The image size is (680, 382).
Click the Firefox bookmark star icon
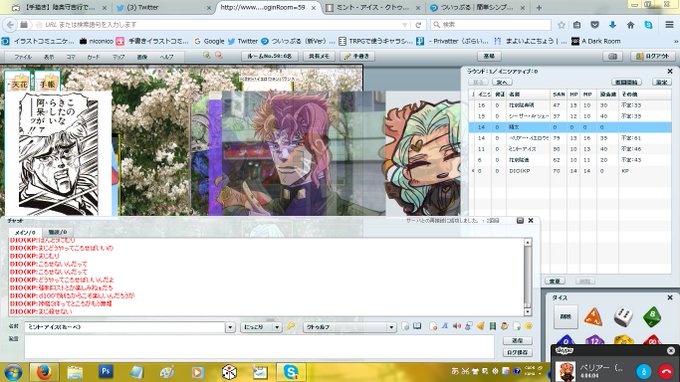point(561,25)
